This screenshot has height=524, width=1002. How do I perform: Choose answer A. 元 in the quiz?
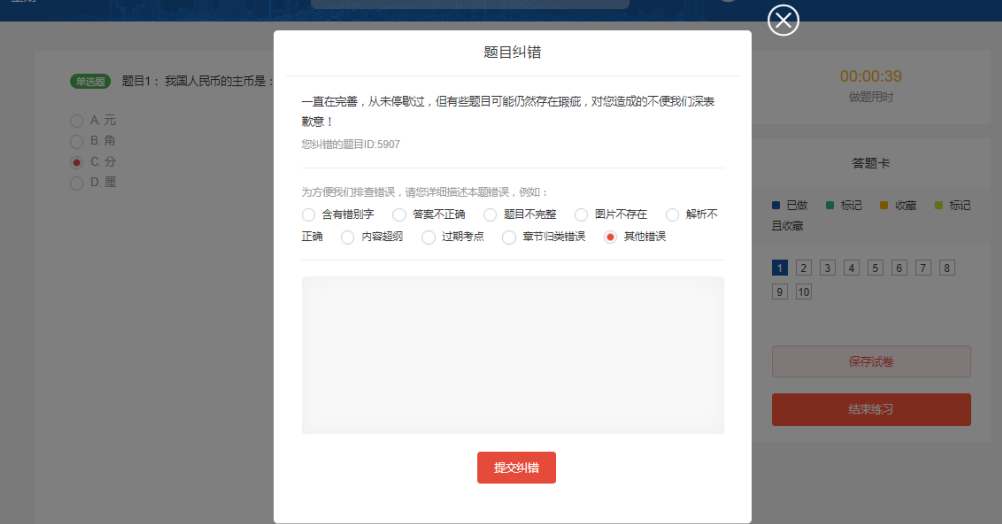click(x=77, y=121)
